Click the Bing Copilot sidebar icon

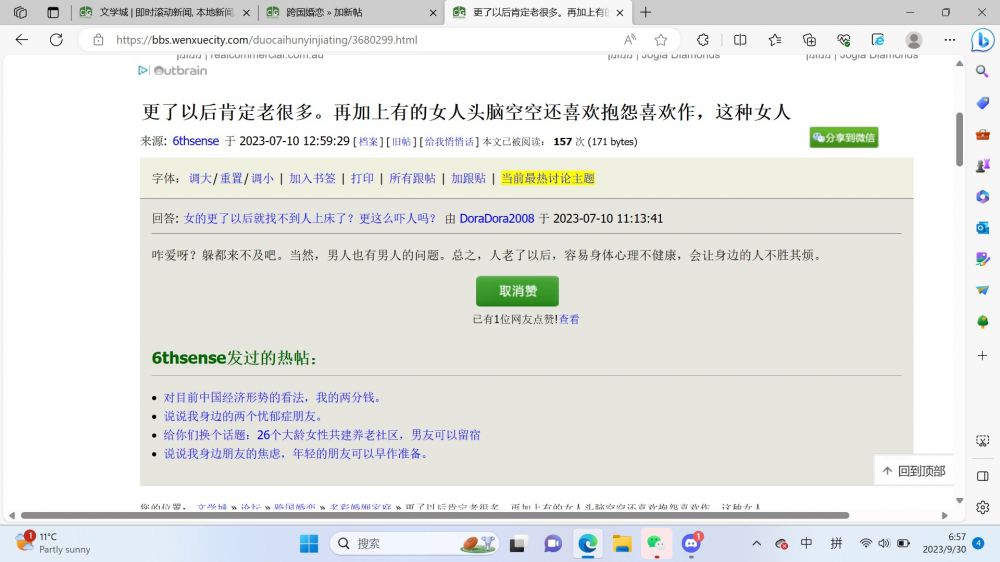(982, 41)
